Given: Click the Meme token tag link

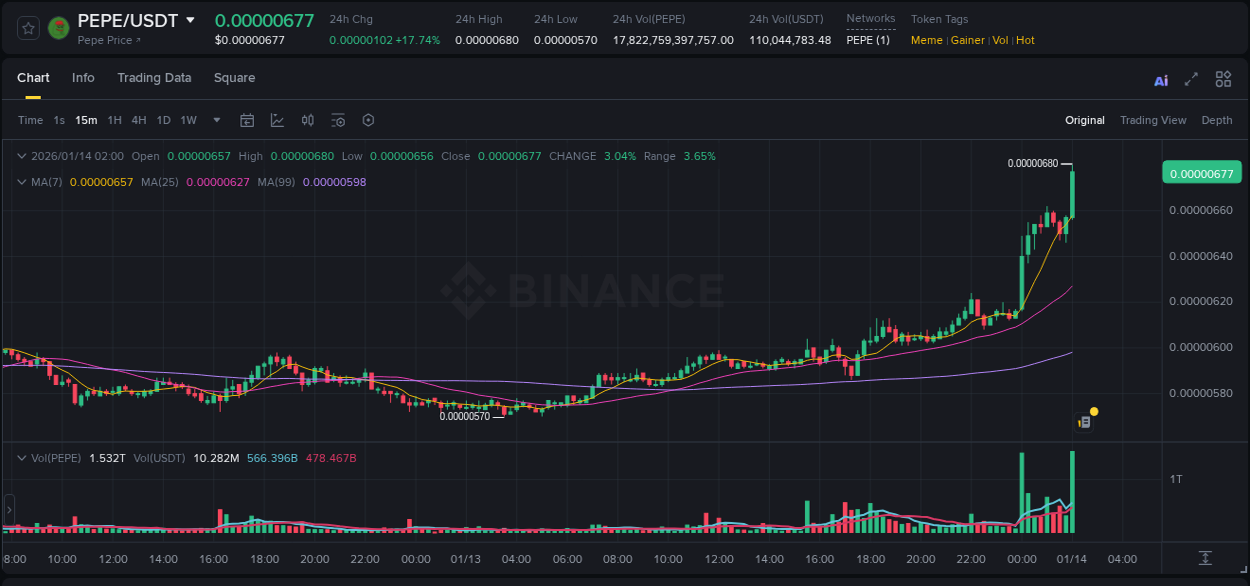Looking at the screenshot, I should coord(926,40).
